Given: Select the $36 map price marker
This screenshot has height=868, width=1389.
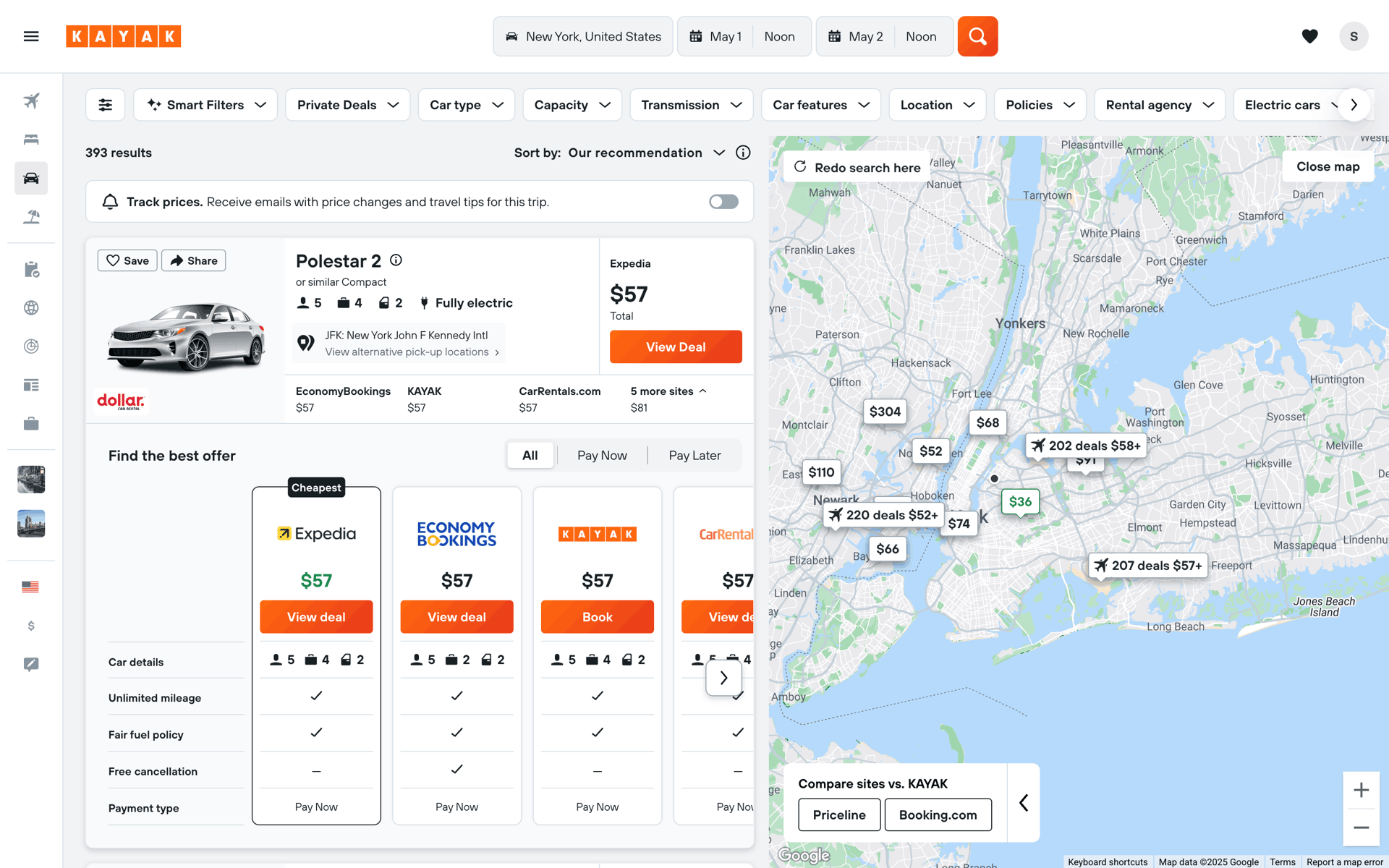Looking at the screenshot, I should coord(1020,502).
